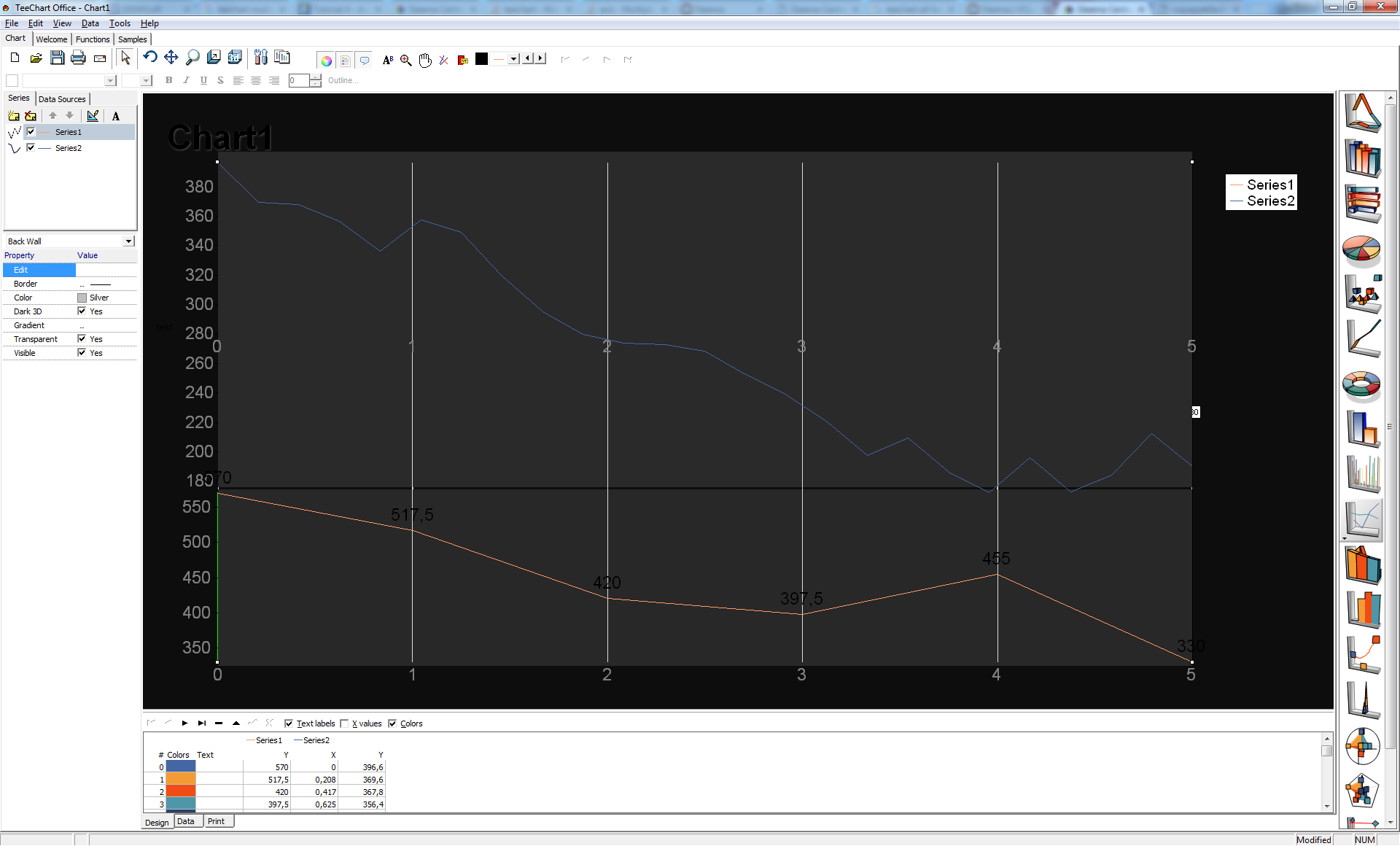Click the red-magnifier zoom icon
Viewport: 1400px width, 846px height.
click(406, 61)
